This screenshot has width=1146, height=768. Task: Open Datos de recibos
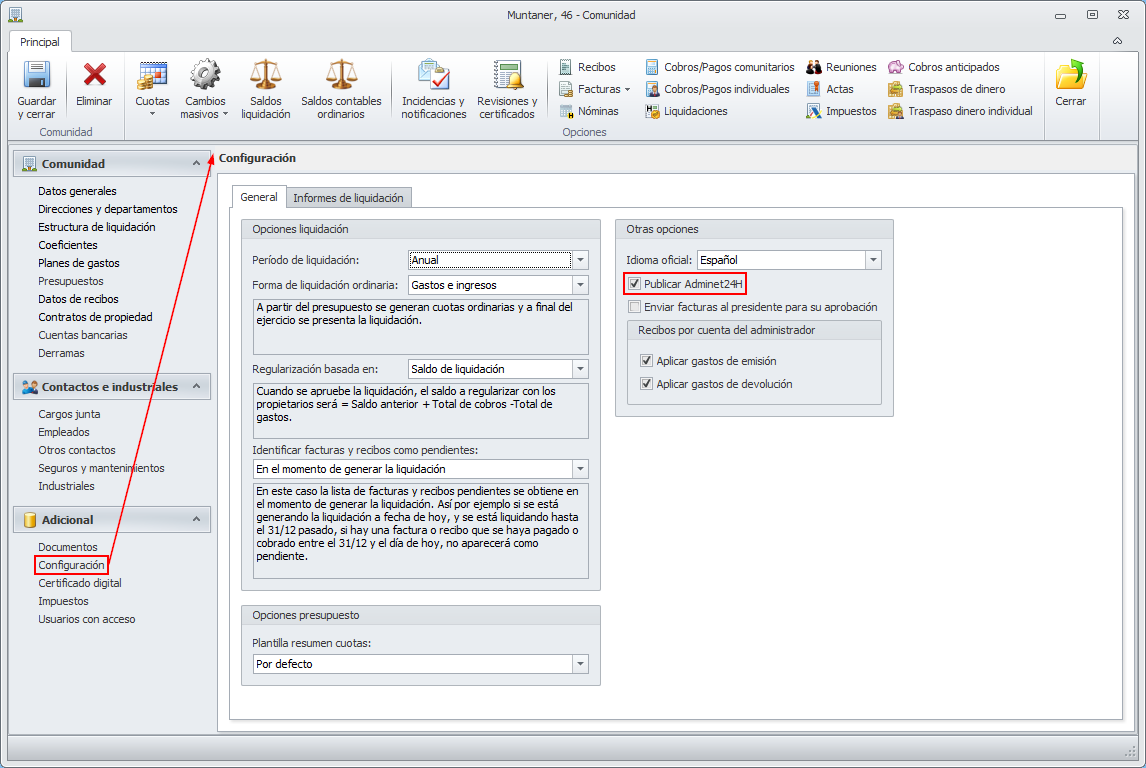coord(78,299)
